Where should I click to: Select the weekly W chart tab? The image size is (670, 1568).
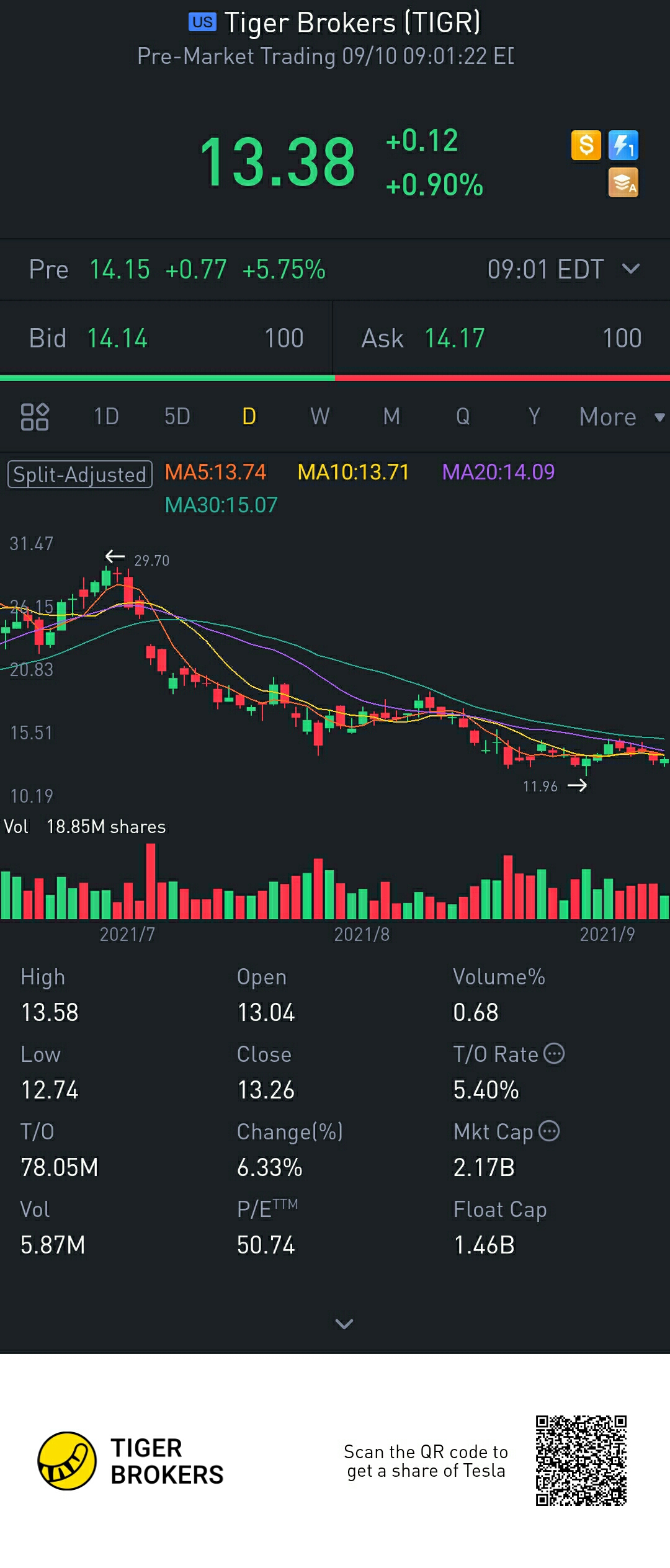320,417
